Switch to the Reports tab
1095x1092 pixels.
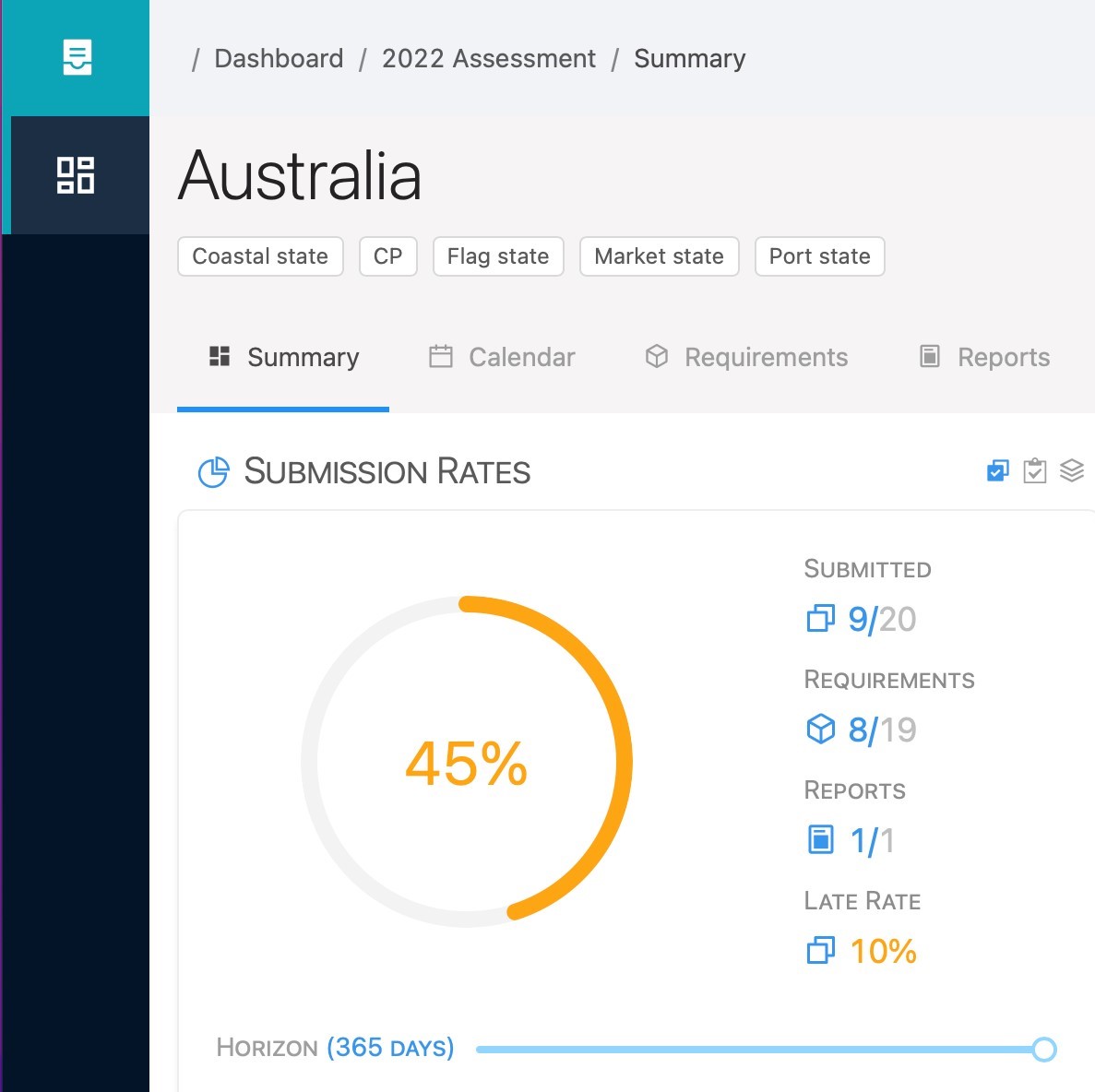pyautogui.click(x=984, y=357)
